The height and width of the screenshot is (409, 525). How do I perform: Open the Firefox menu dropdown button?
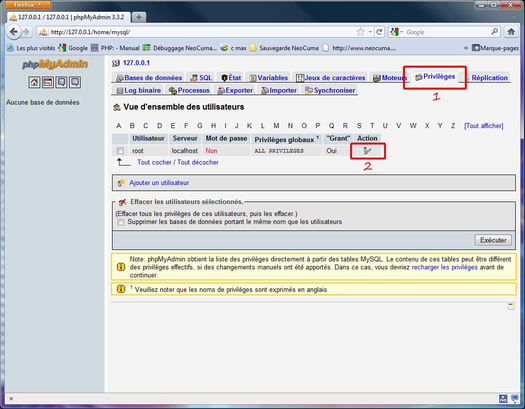(28, 4)
